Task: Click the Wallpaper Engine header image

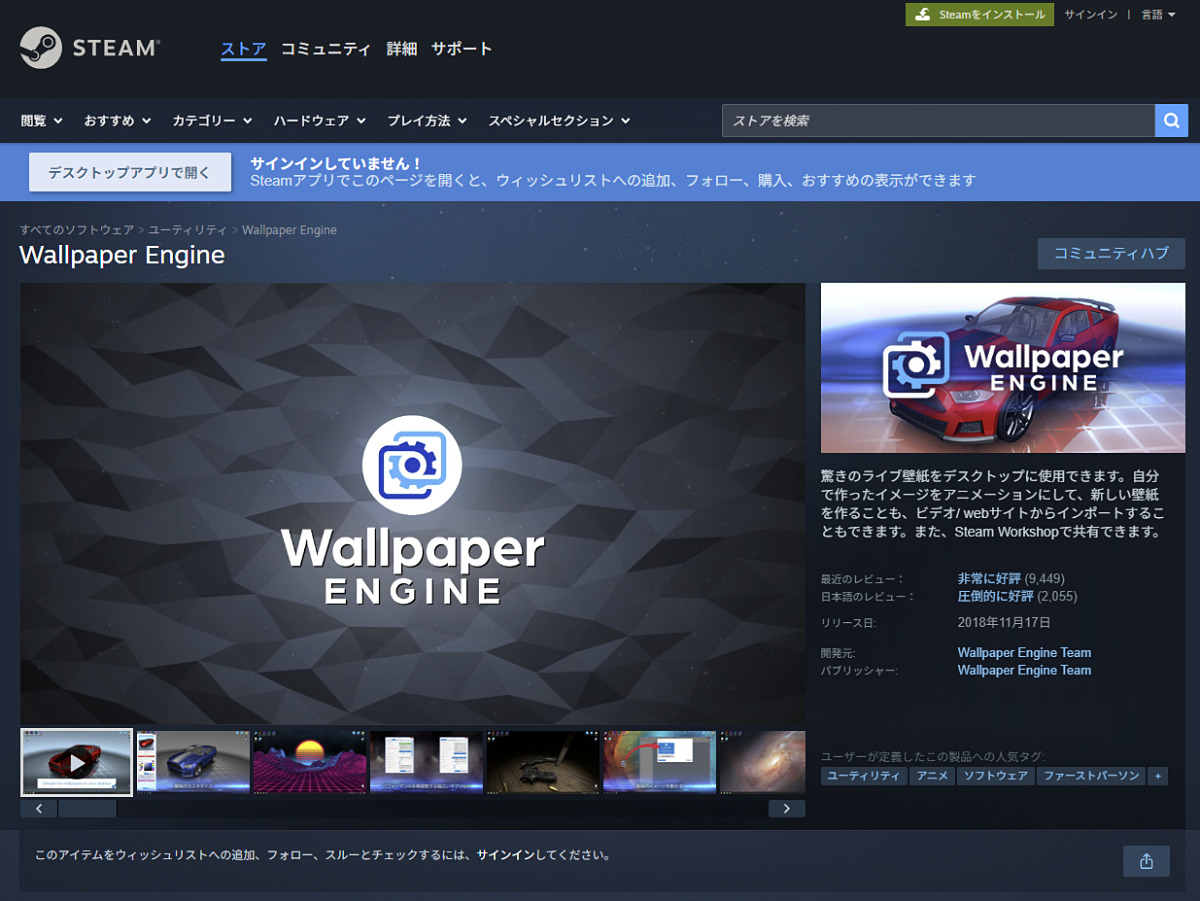Action: coord(1003,368)
